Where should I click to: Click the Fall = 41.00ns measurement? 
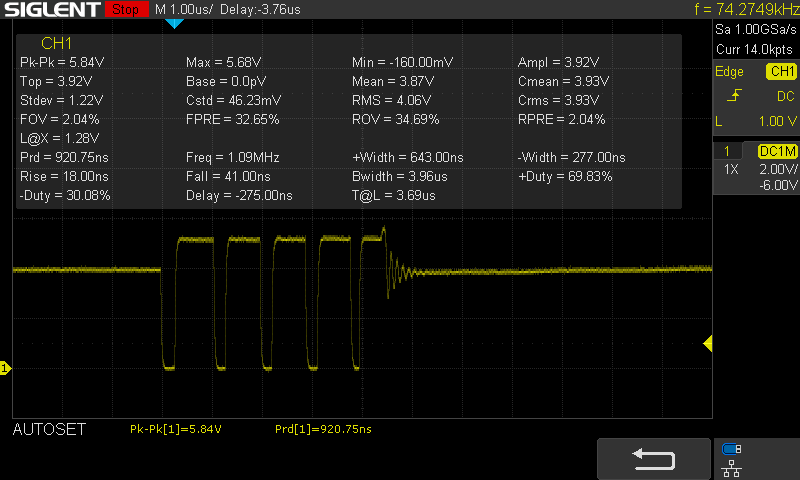(228, 176)
